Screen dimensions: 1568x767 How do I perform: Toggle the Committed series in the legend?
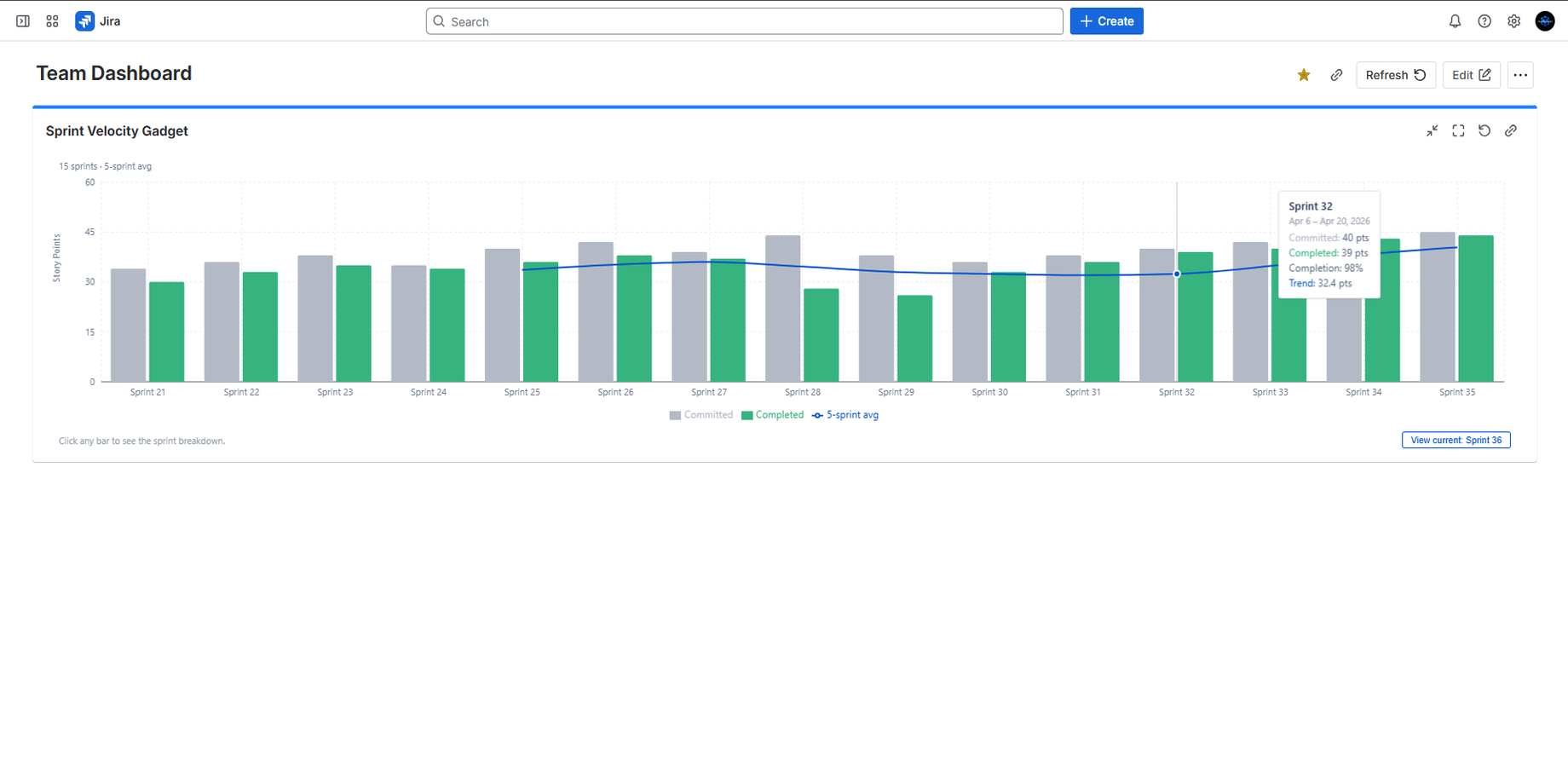pyautogui.click(x=700, y=415)
